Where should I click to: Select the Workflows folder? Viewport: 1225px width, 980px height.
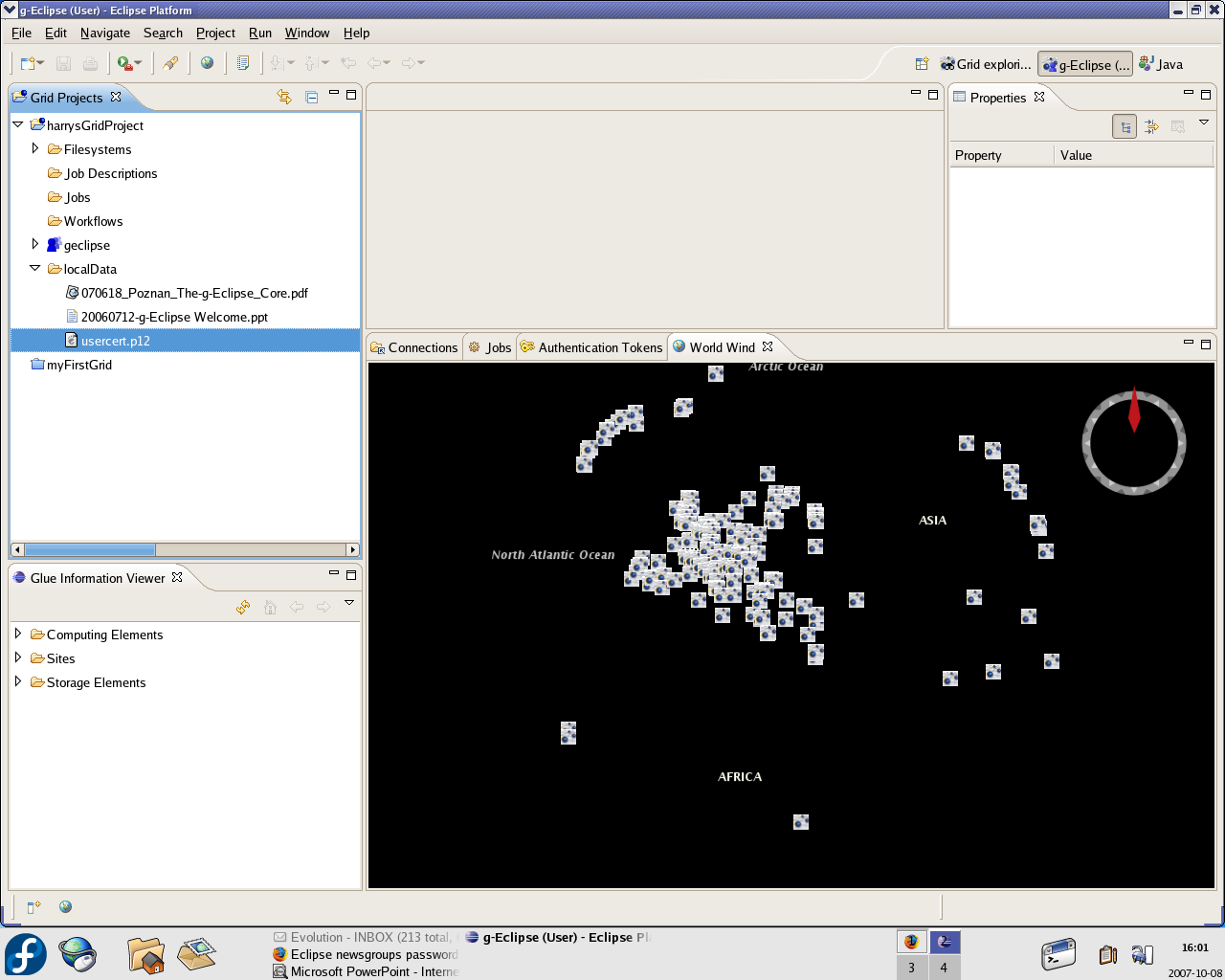[x=85, y=221]
